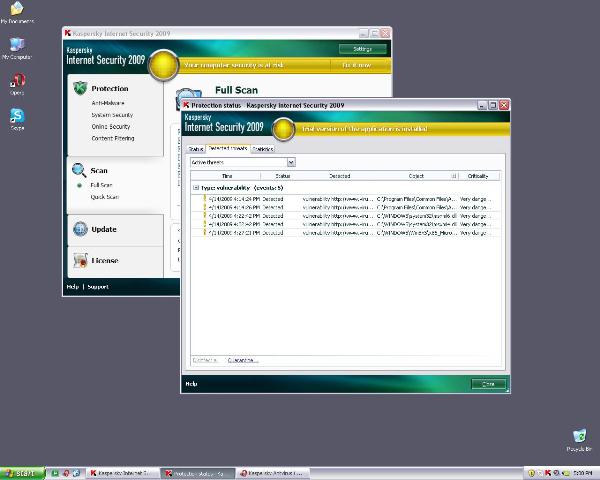Viewport: 600px width, 480px height.
Task: Click the Your computer security is at risk banner
Action: point(234,65)
